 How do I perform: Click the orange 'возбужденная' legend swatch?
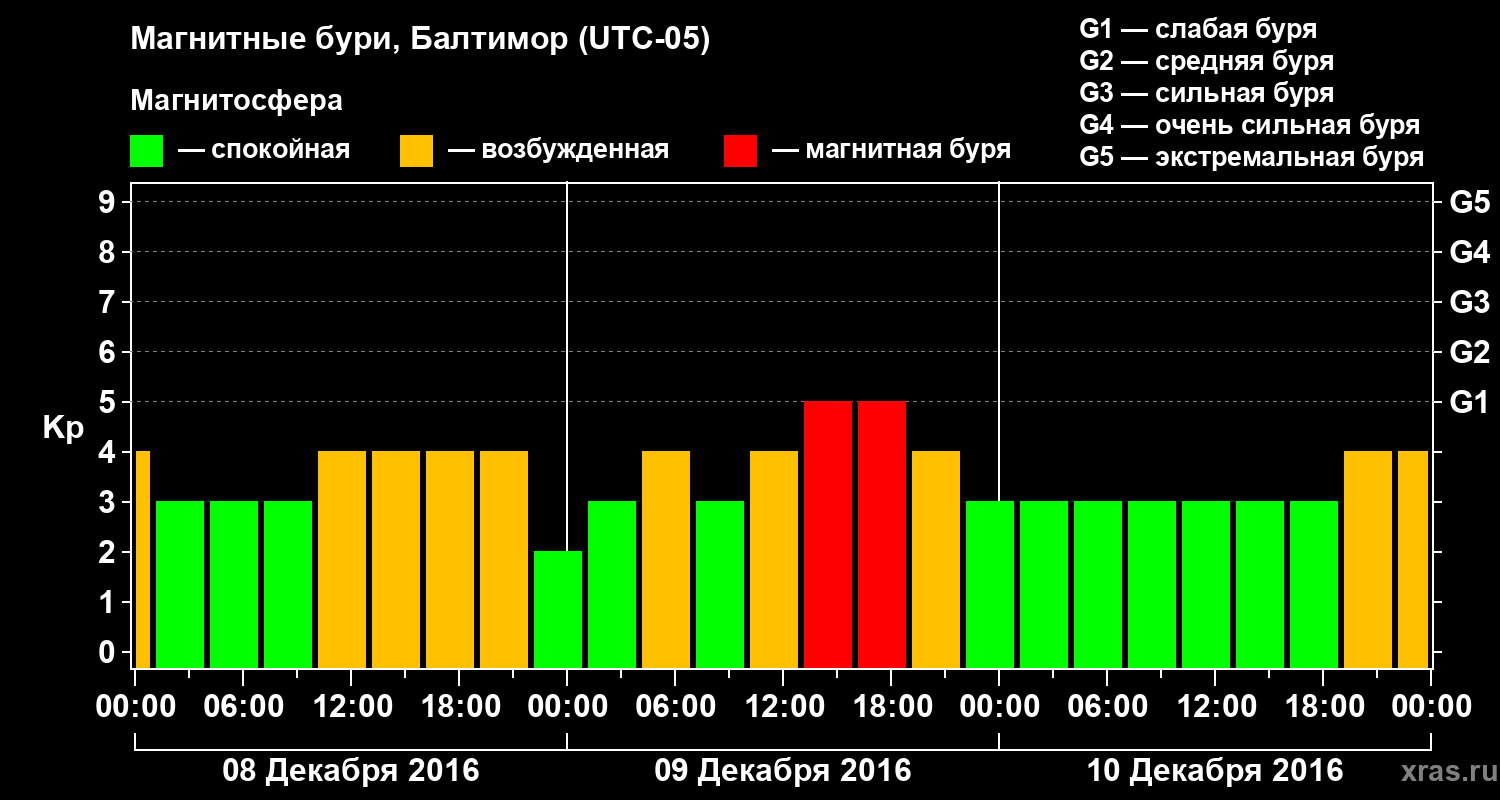click(x=416, y=151)
